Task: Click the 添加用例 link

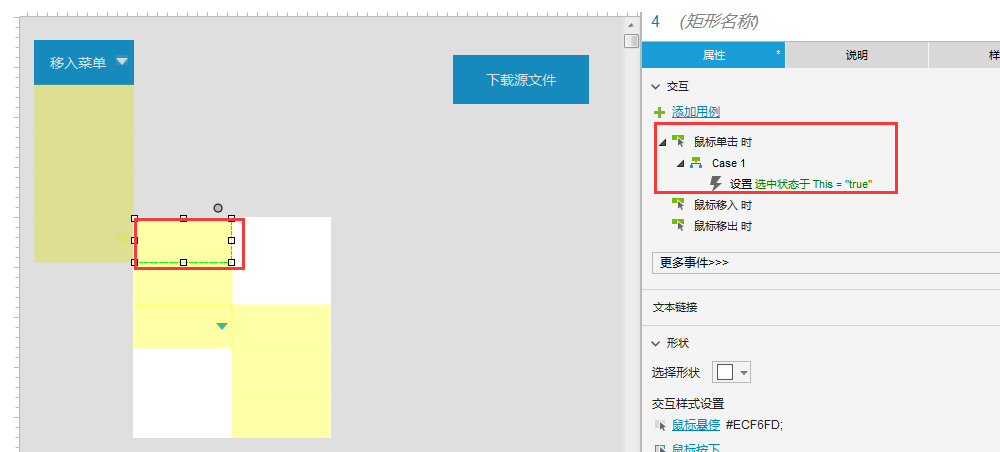Action: pos(695,112)
